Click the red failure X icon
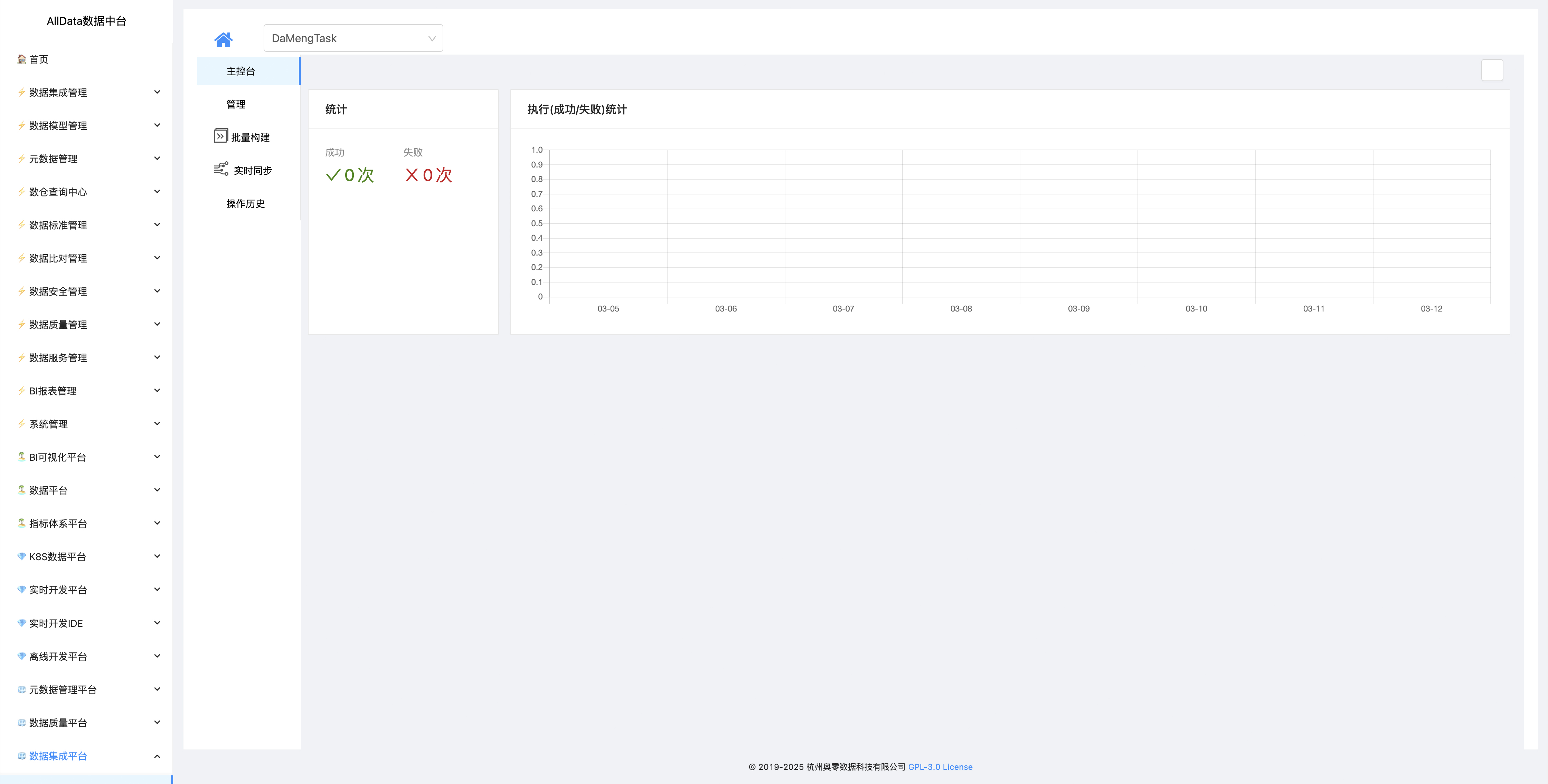 pyautogui.click(x=412, y=175)
